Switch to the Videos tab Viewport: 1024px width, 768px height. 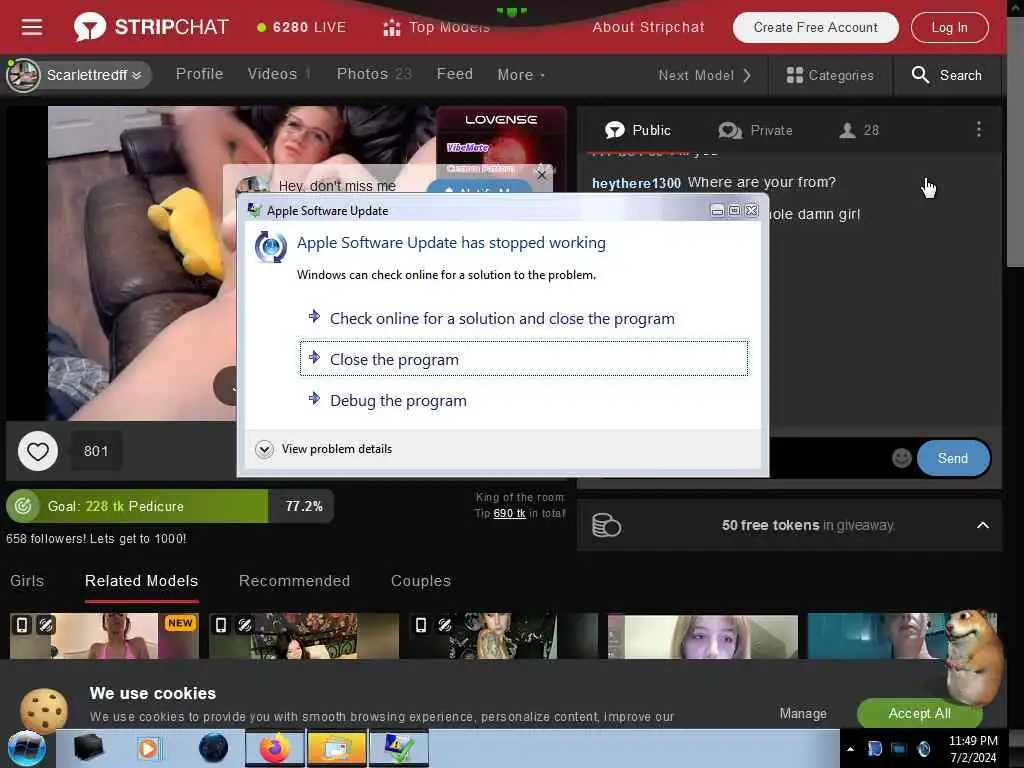click(x=279, y=74)
